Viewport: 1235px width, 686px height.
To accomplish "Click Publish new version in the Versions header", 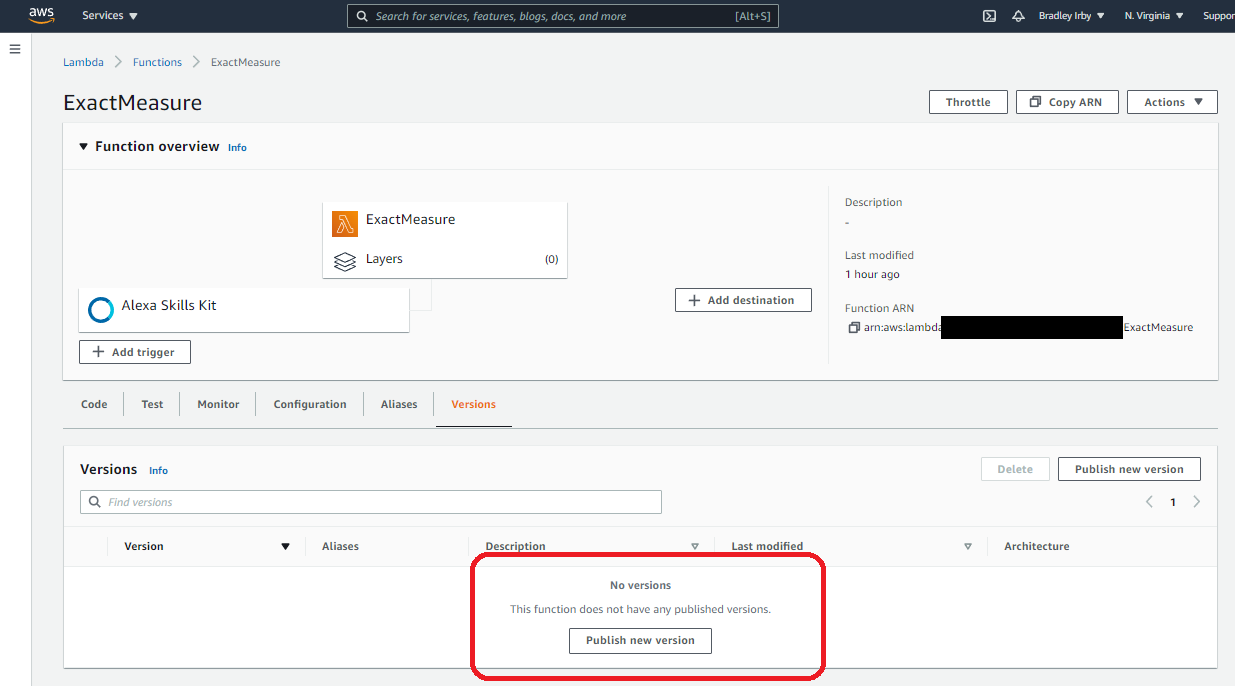I will [x=1129, y=469].
